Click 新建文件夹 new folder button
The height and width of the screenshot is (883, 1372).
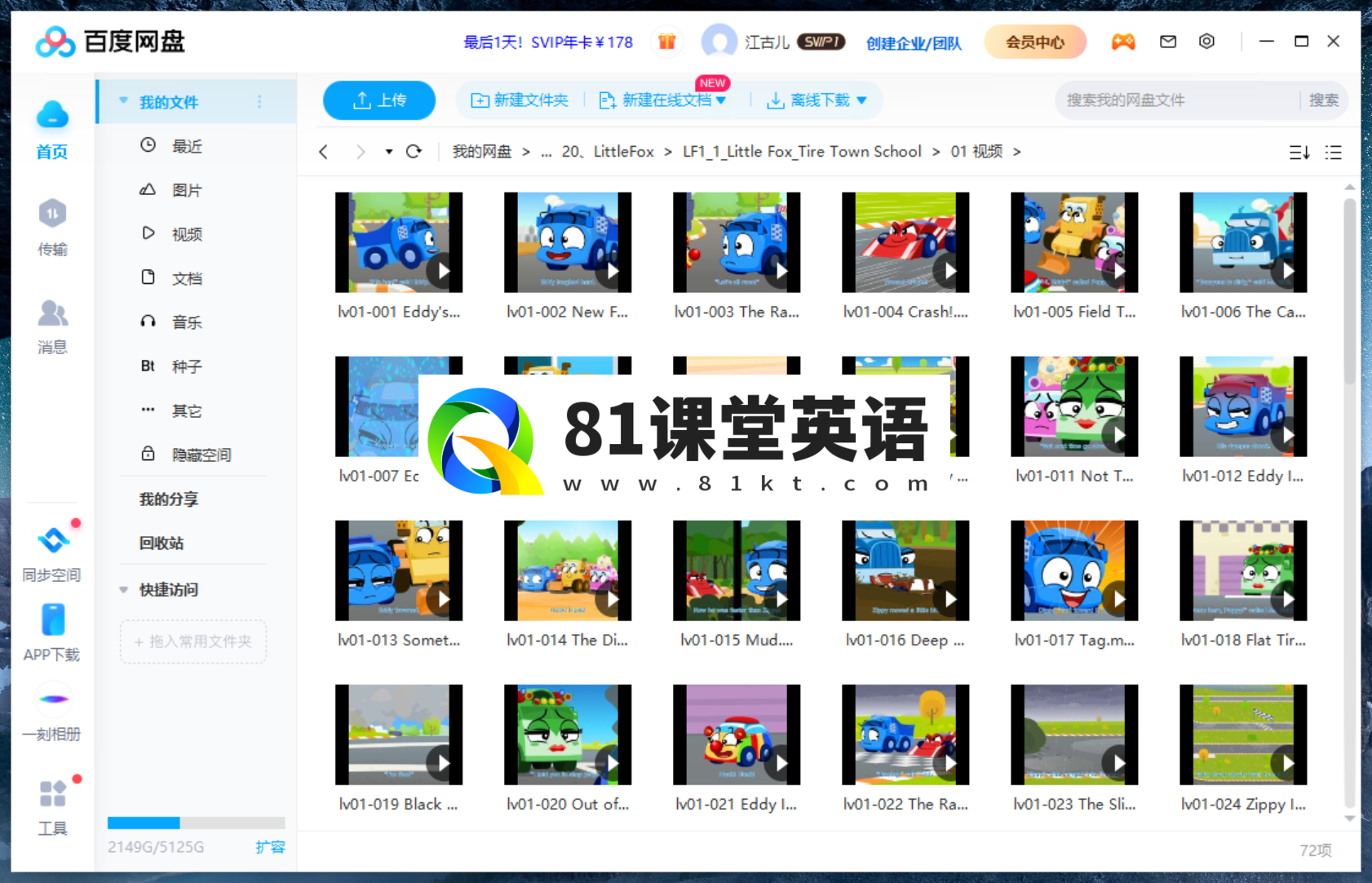pyautogui.click(x=520, y=100)
